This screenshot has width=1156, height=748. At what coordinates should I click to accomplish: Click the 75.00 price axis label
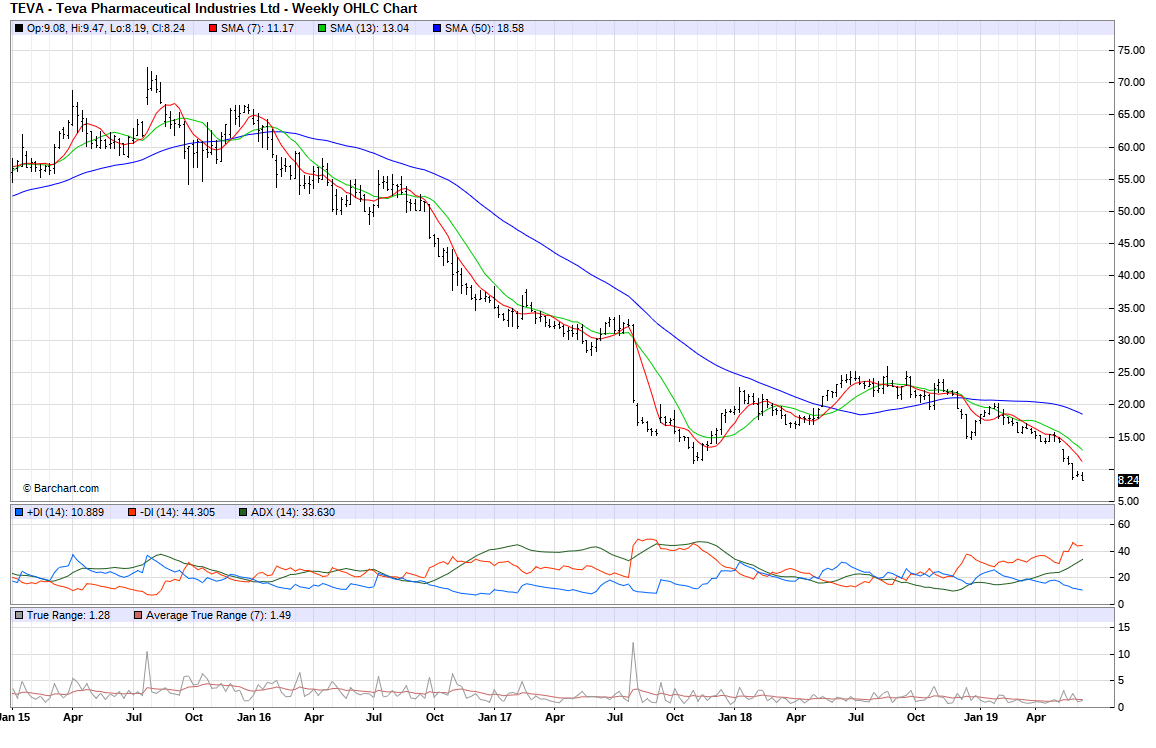pos(1132,50)
